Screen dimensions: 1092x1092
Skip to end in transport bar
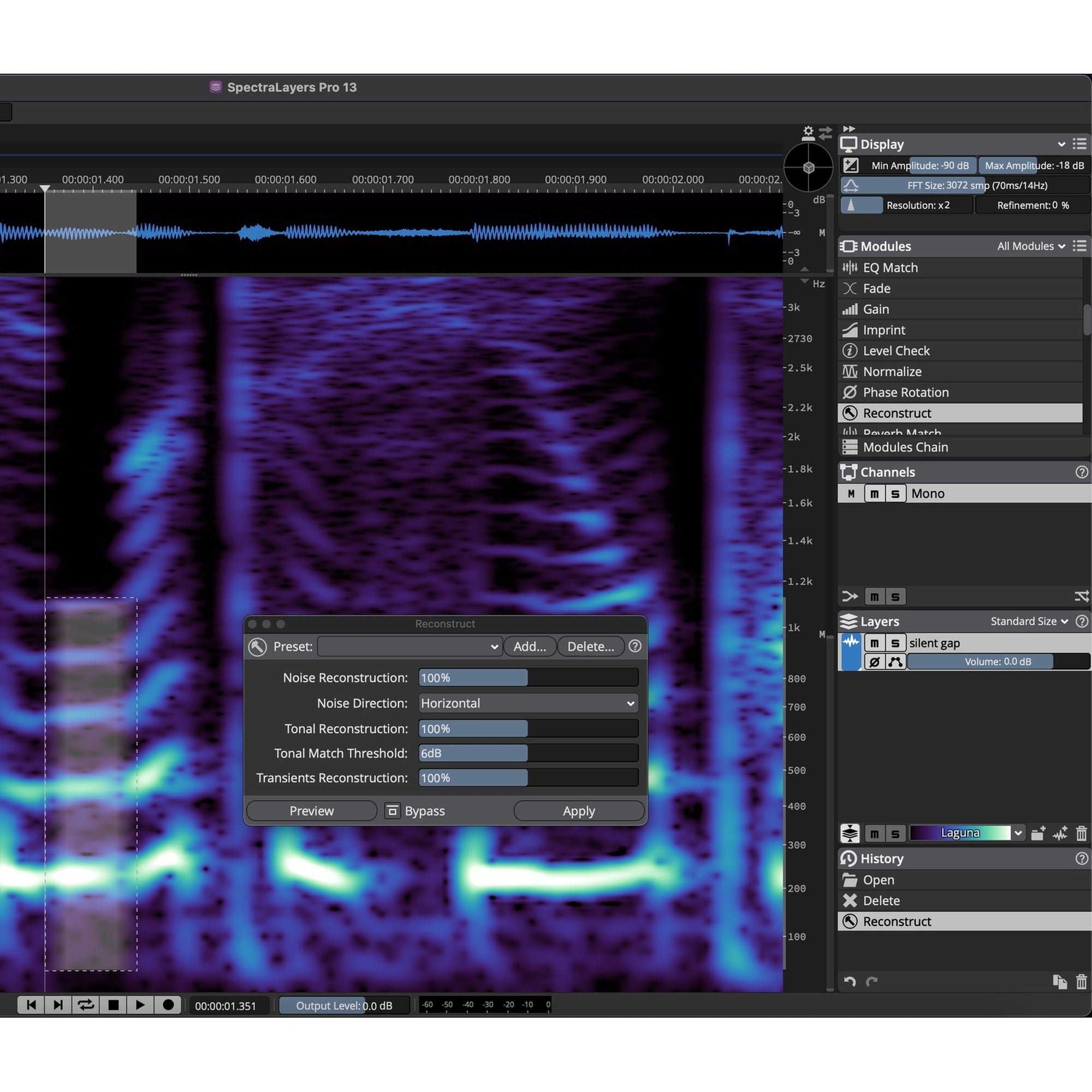(x=58, y=1005)
